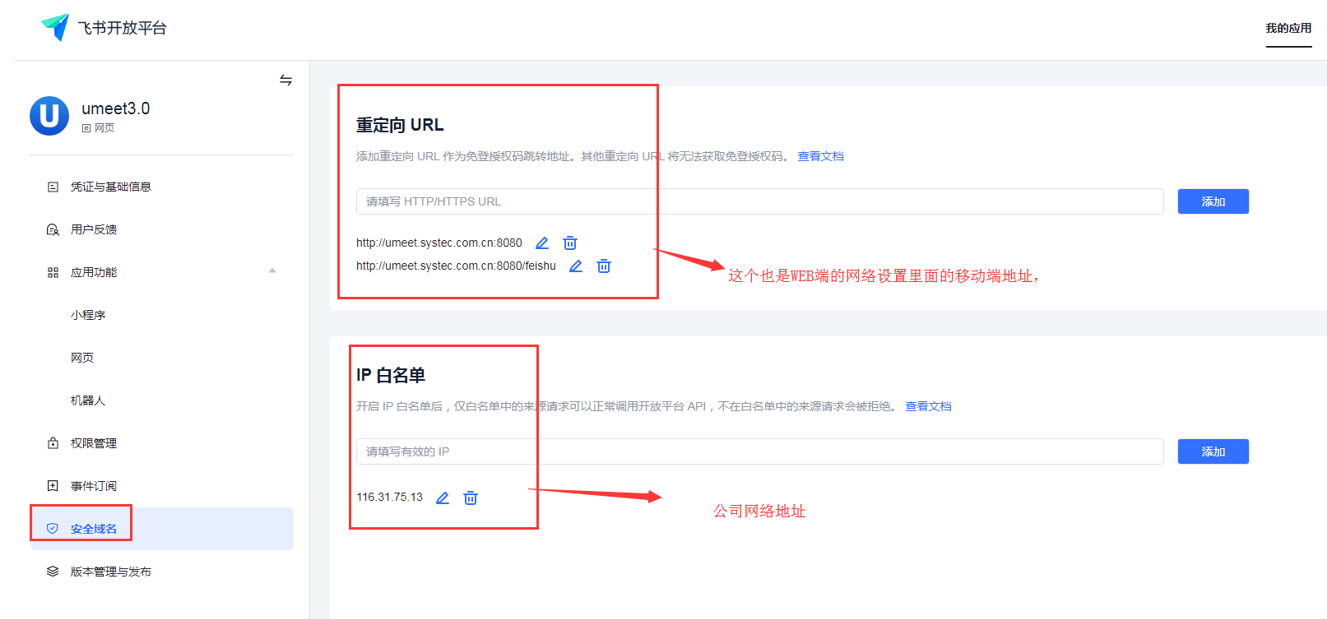
Task: Go to 权限管理 page
Action: coord(93,443)
